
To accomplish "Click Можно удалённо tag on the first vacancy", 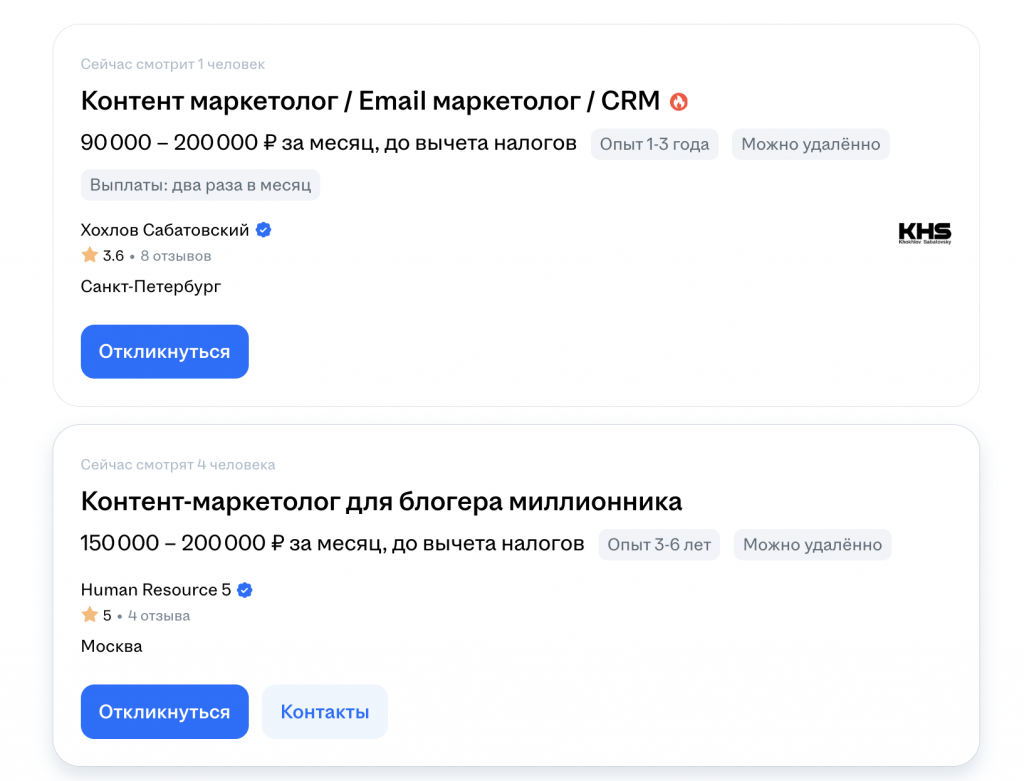I will tap(810, 144).
